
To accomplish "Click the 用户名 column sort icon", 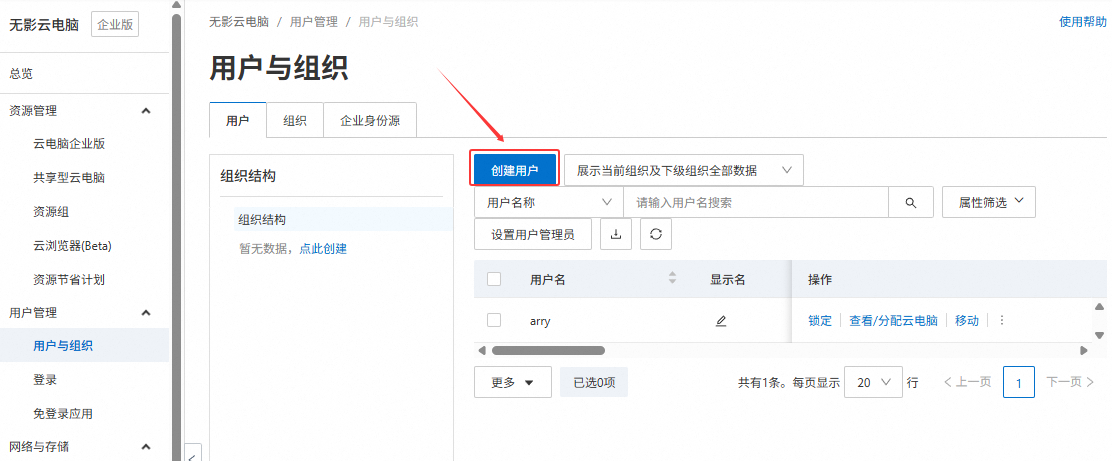I will coord(672,278).
